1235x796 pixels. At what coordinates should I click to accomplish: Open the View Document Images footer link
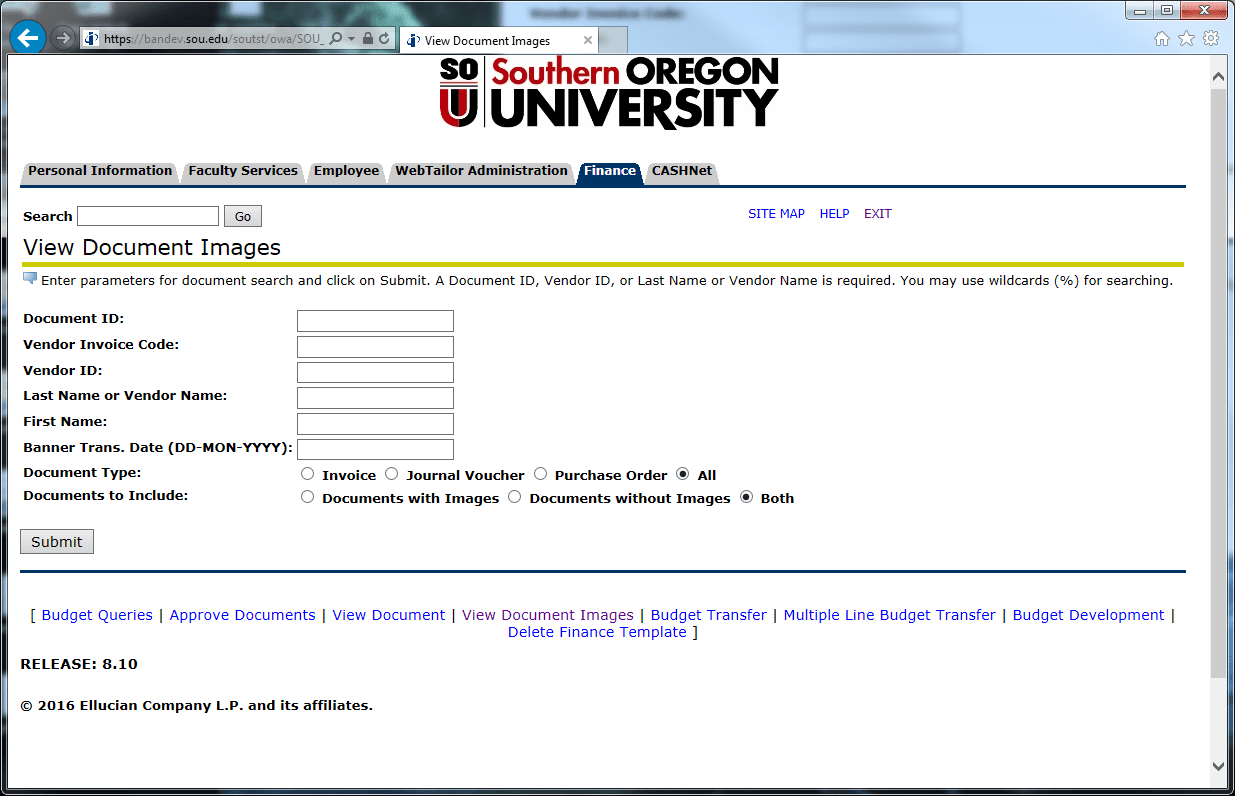[548, 615]
